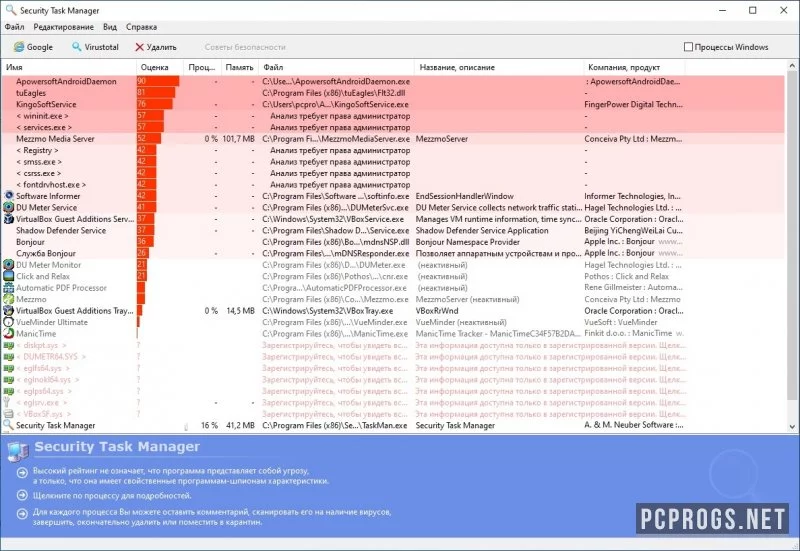
Task: Click the eglnokl64.sys driver icon
Action: (x=9, y=380)
